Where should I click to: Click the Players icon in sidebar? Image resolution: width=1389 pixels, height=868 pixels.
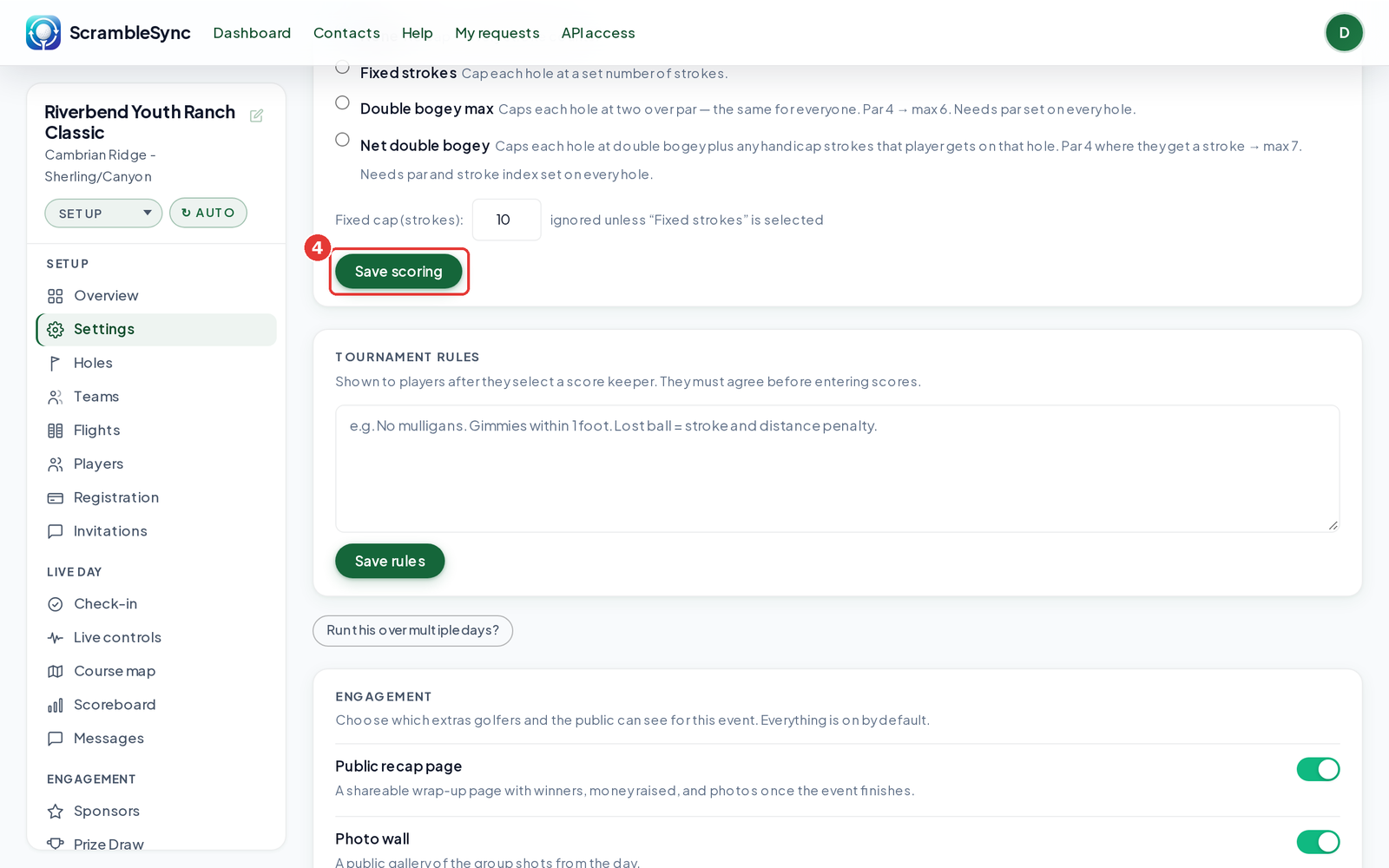point(56,464)
